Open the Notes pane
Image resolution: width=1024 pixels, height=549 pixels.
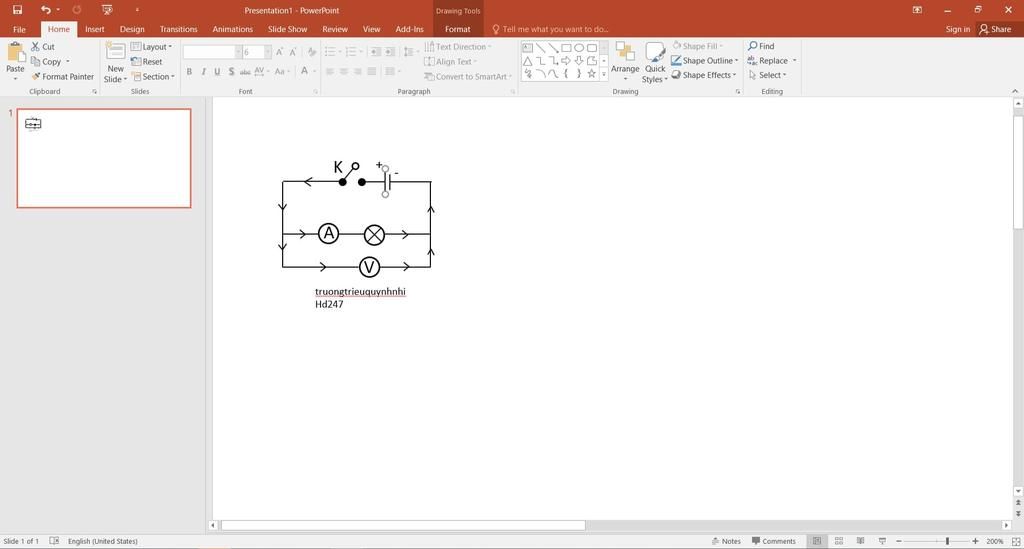pyautogui.click(x=726, y=541)
